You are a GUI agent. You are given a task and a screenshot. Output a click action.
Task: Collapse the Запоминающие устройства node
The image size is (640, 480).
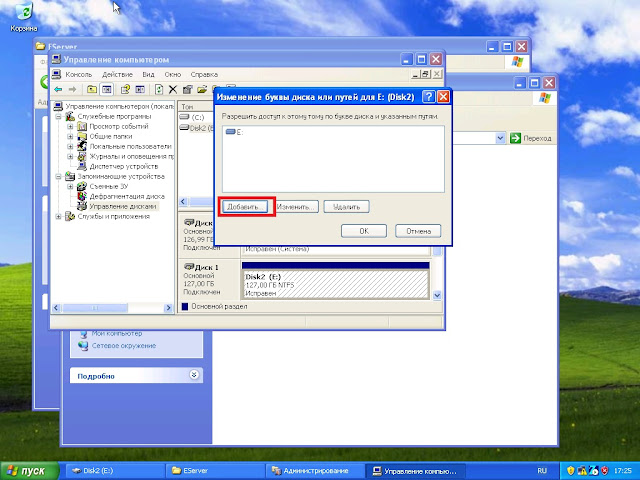59,176
